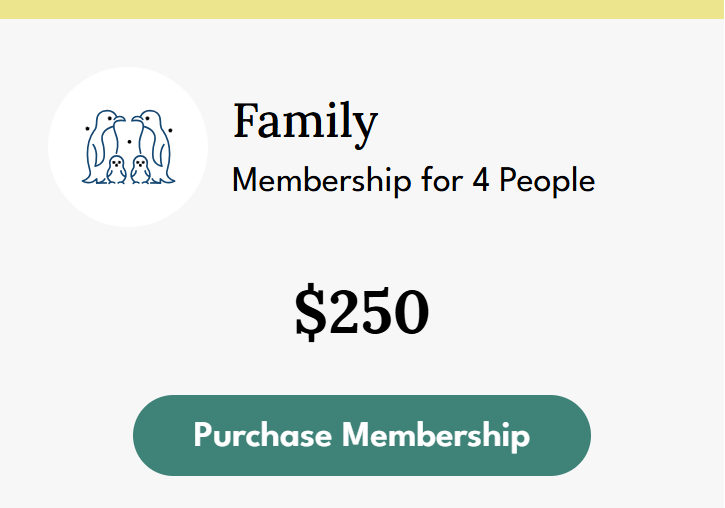Click the word "Purchase" on the green button
This screenshot has width=725, height=508.
[262, 436]
